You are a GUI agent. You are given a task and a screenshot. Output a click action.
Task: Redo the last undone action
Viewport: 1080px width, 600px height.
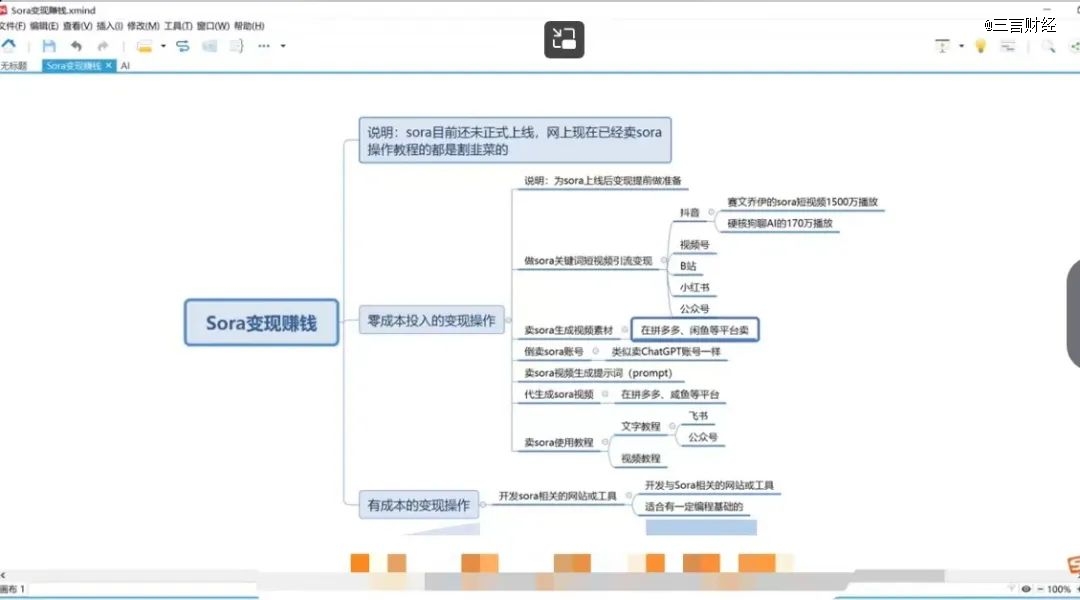pos(103,46)
